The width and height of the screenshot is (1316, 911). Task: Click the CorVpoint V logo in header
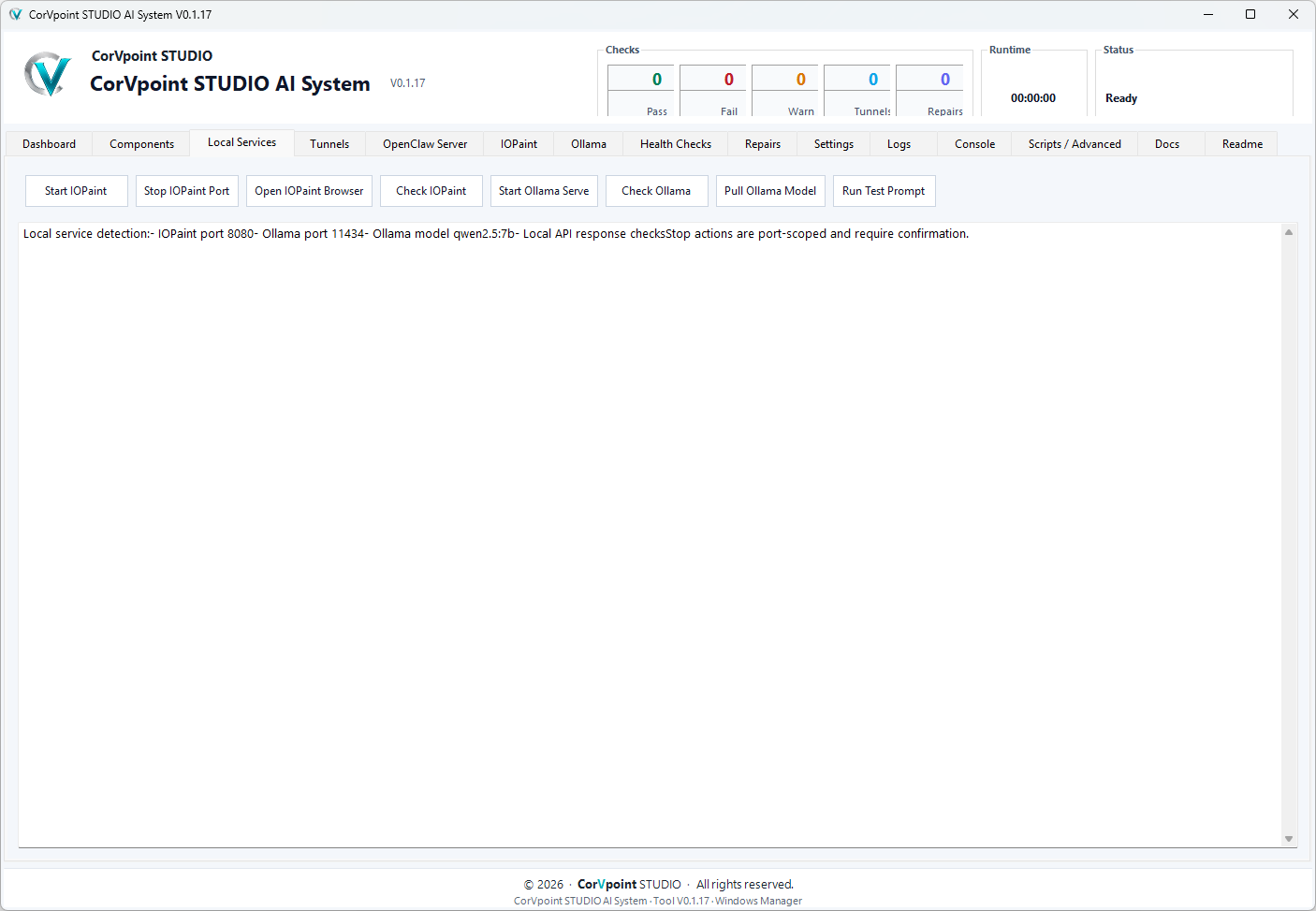[x=47, y=74]
